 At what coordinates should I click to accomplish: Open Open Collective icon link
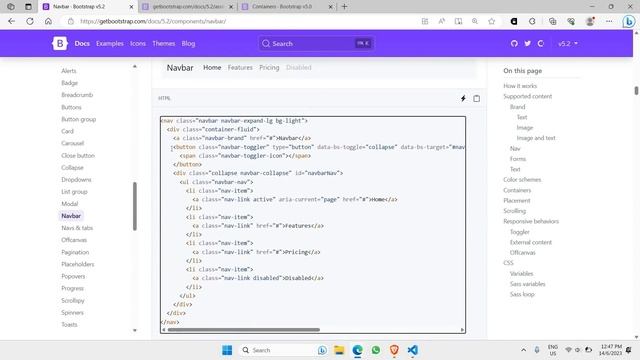(x=541, y=43)
